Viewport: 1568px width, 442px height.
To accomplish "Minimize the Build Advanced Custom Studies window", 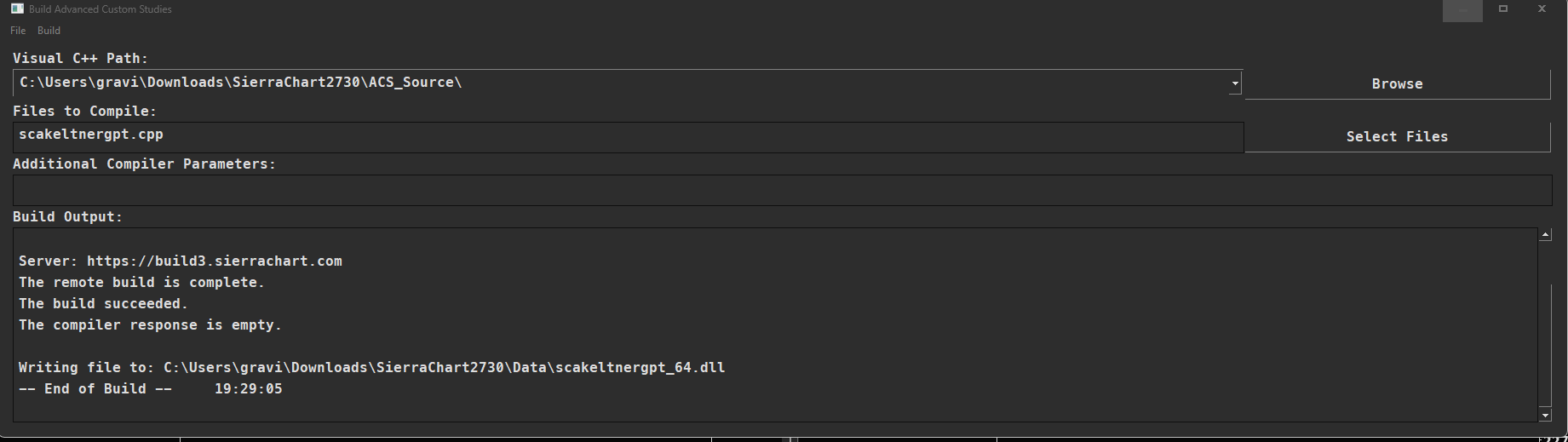I will point(1462,9).
